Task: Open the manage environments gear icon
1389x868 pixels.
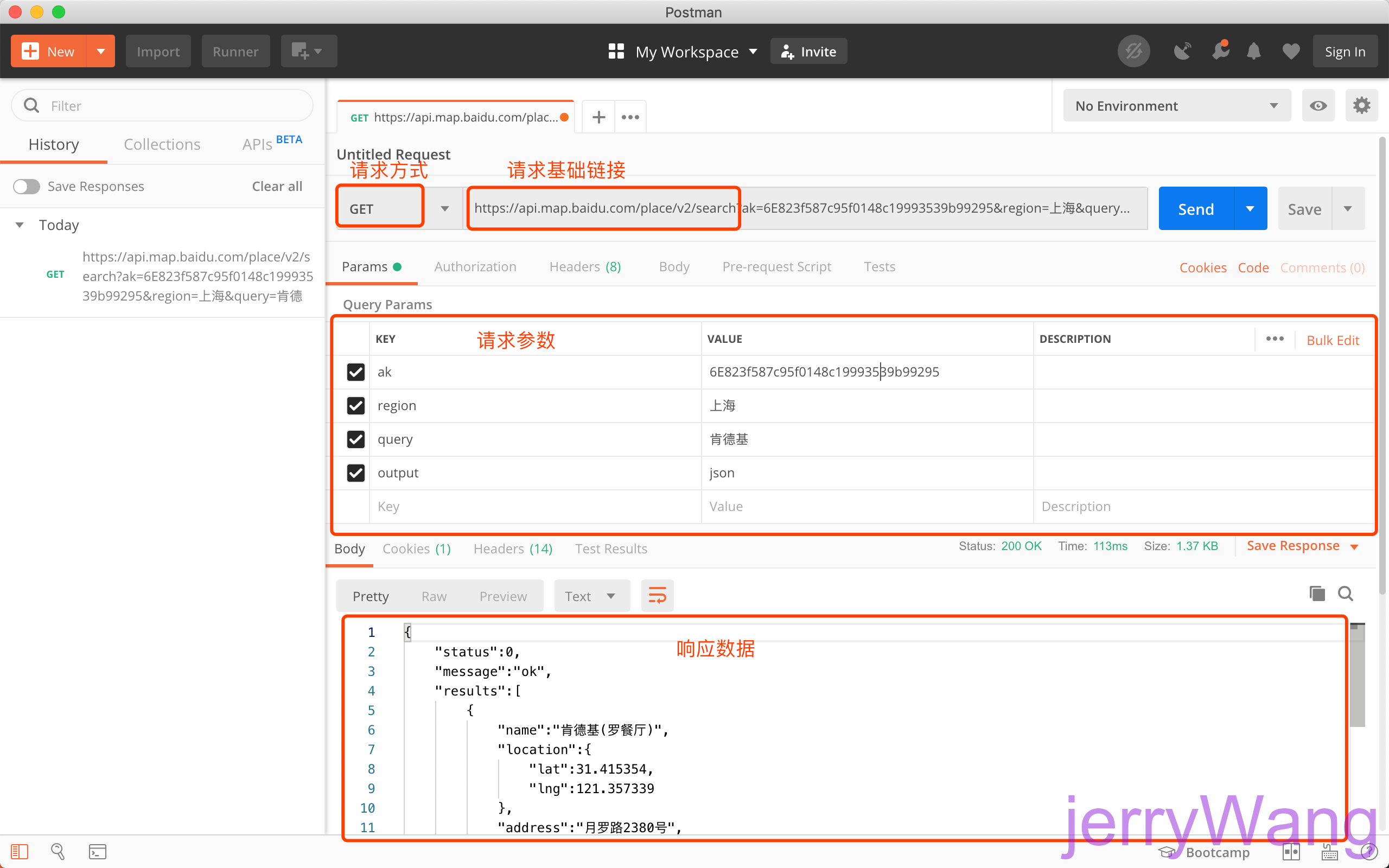Action: (x=1361, y=106)
